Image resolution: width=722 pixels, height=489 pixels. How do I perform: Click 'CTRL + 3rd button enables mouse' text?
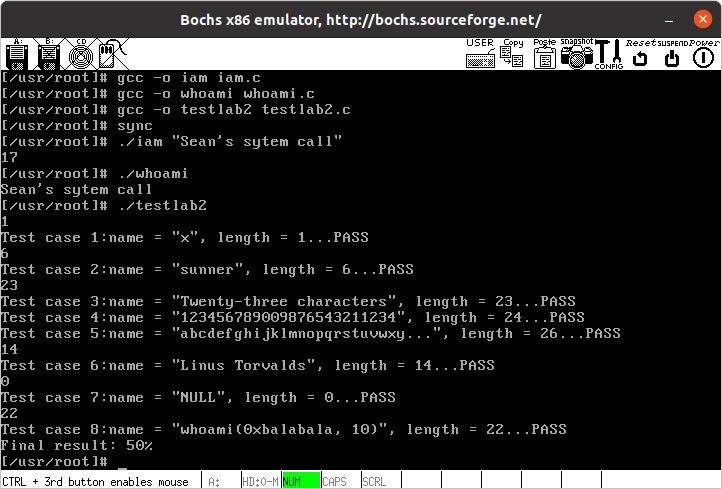(95, 482)
